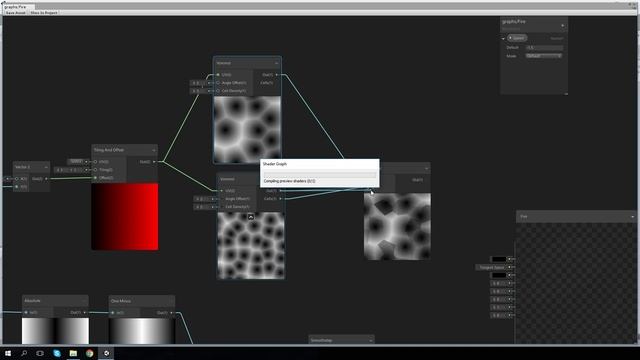The image size is (640, 360).
Task: Click the Save Asset toolbar button
Action: click(16, 13)
